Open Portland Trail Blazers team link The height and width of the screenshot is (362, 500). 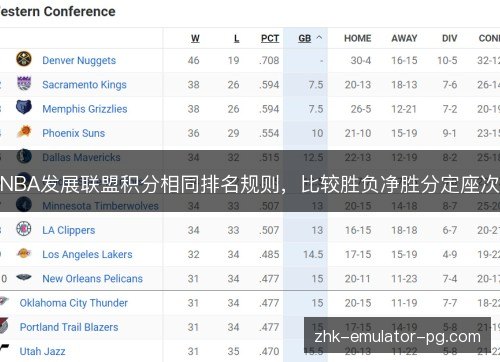pos(69,327)
